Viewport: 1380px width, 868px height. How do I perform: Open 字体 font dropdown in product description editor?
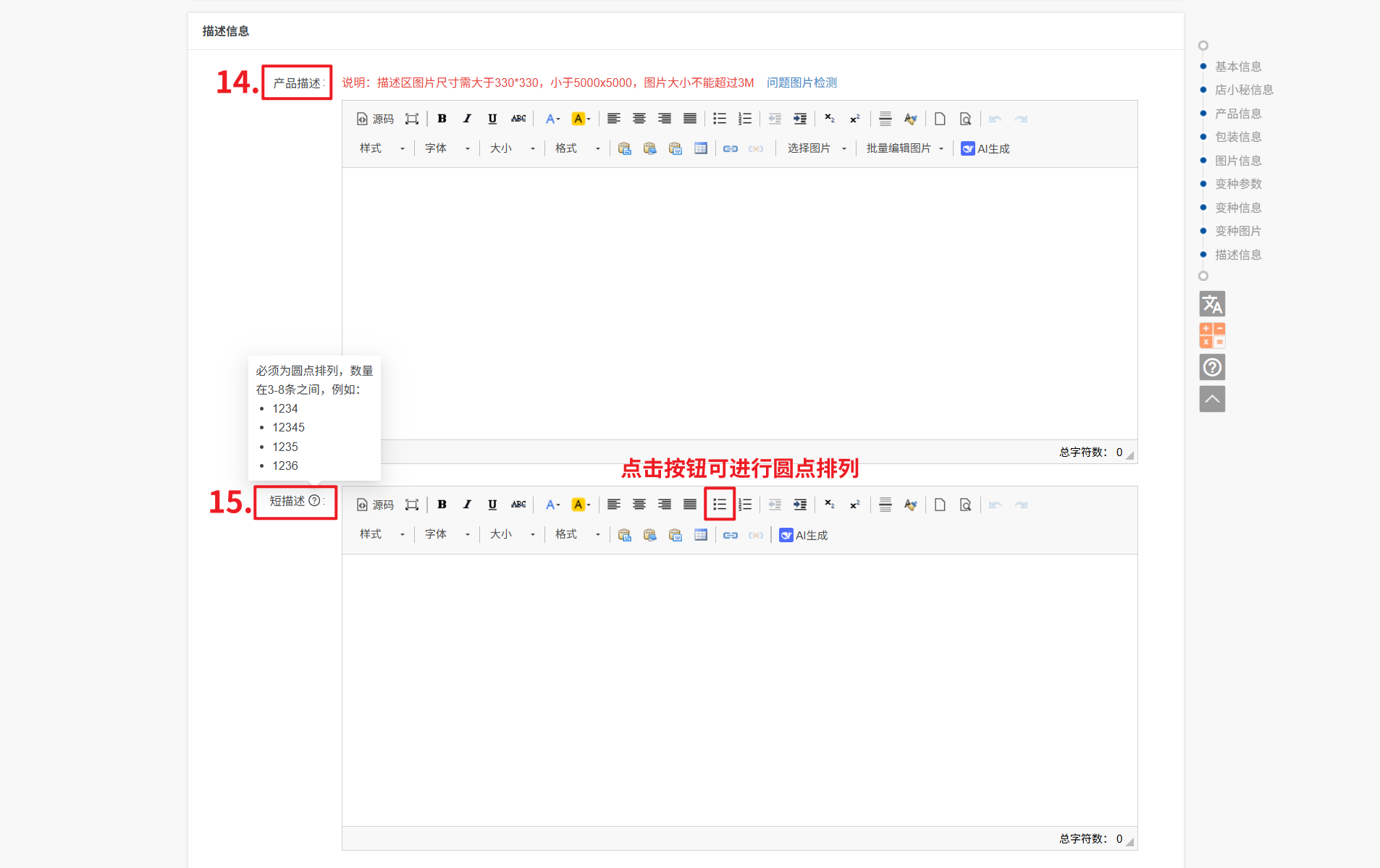[447, 148]
